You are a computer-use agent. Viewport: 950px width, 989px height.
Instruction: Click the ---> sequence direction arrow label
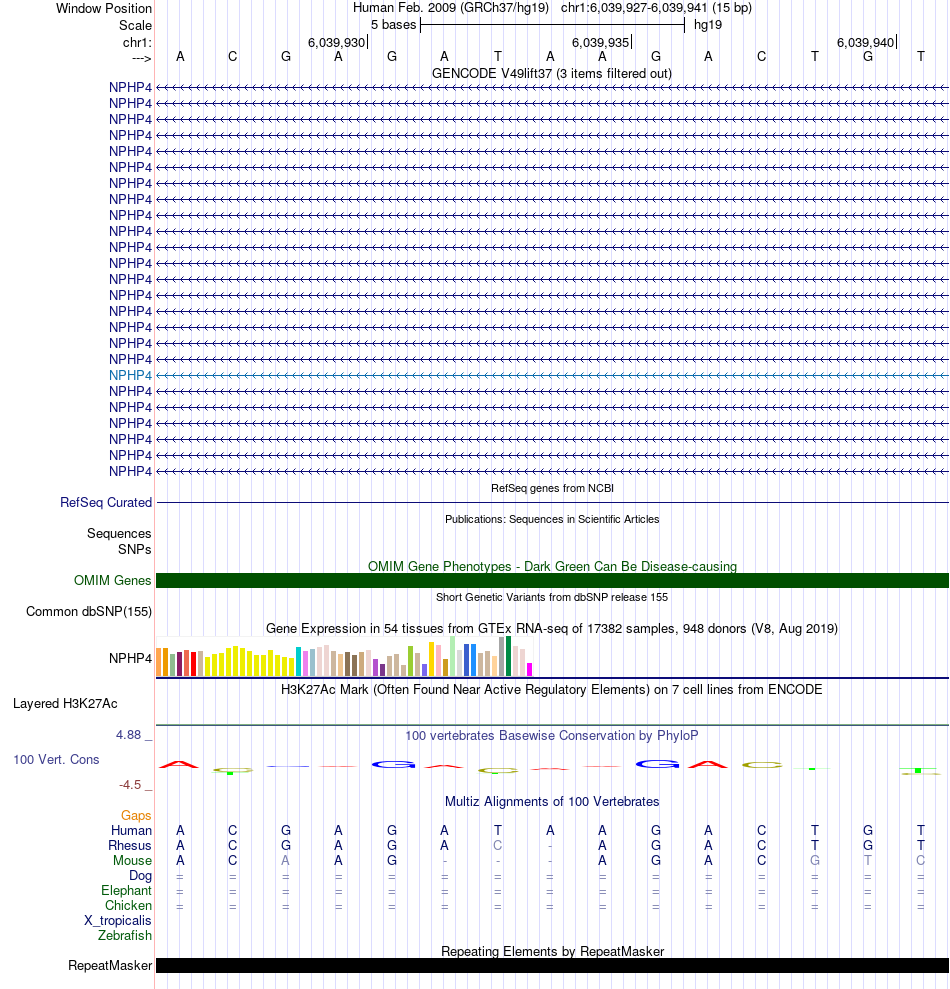(141, 58)
